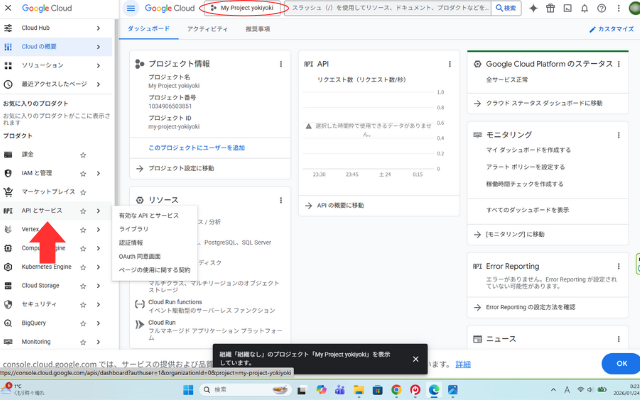Viewport: 640px width, 400px height.
Task: Expand the セキュリティ submenu arrow
Action: [x=98, y=304]
